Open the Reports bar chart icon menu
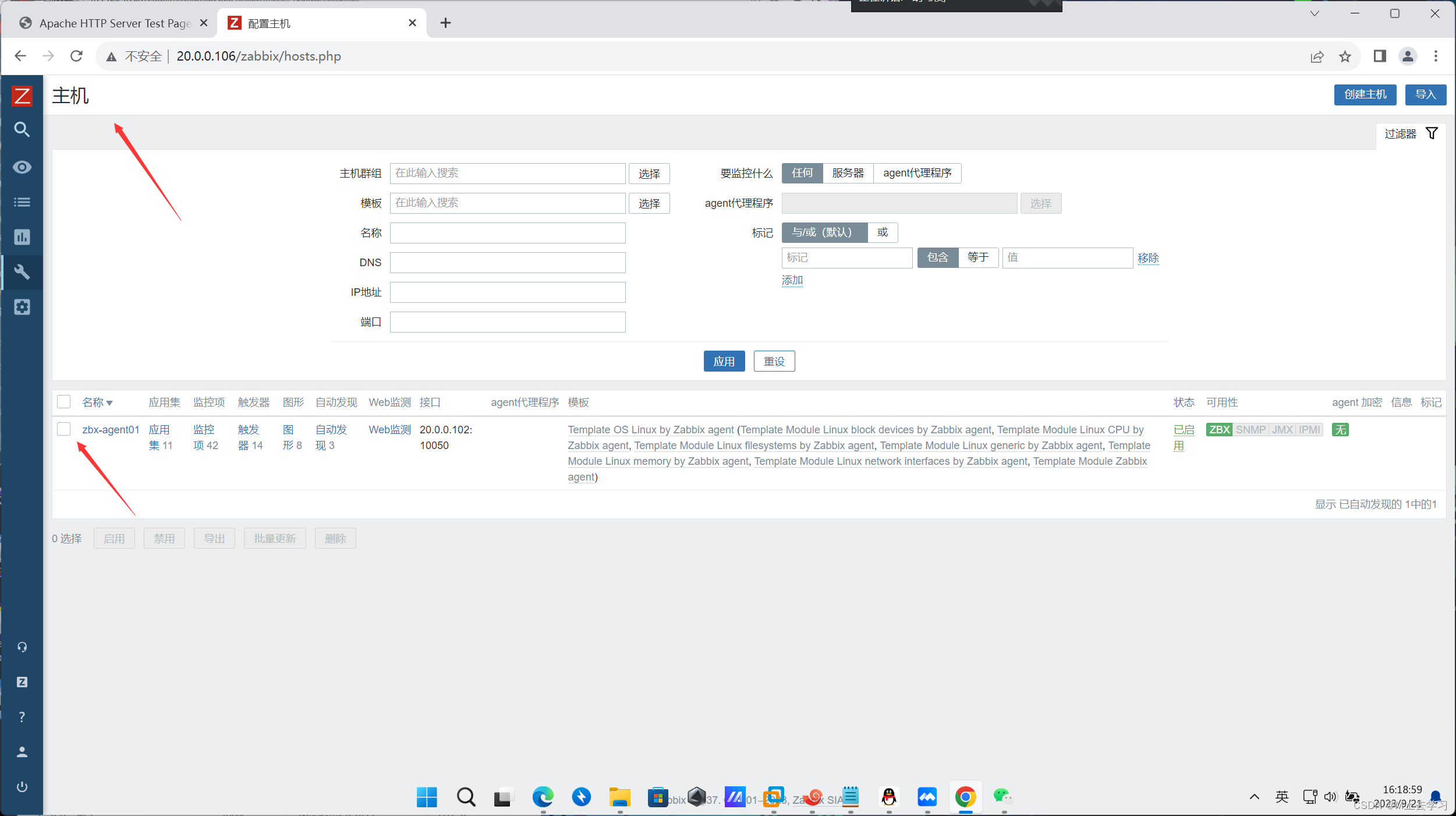Image resolution: width=1456 pixels, height=816 pixels. coord(22,237)
